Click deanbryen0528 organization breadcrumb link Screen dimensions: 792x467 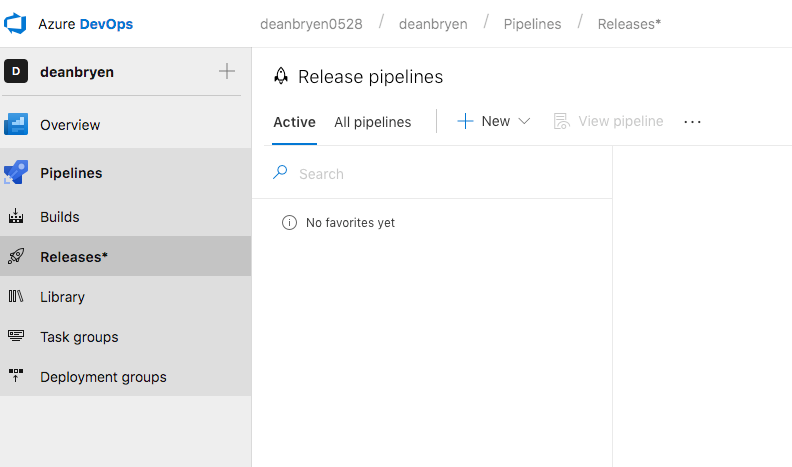[310, 23]
